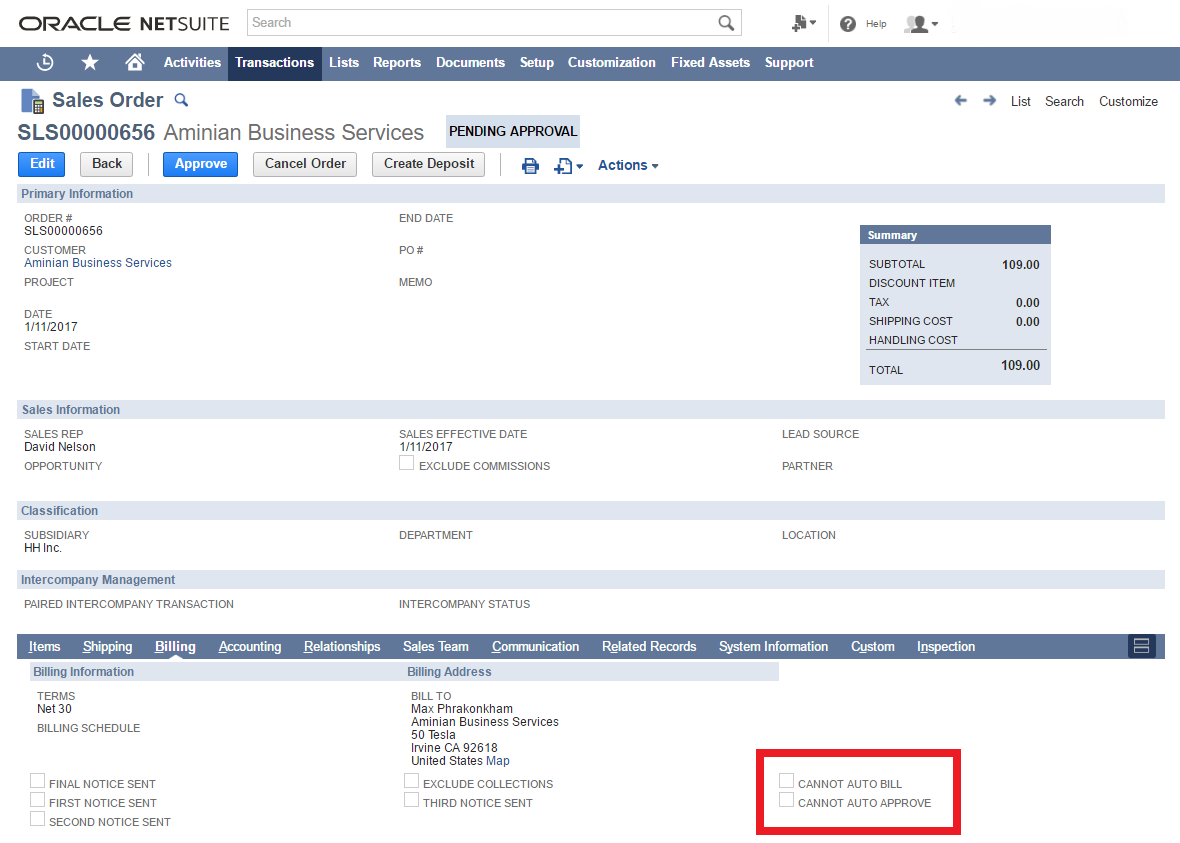Open the Map link in billing address
This screenshot has height=843, width=1180.
(497, 761)
